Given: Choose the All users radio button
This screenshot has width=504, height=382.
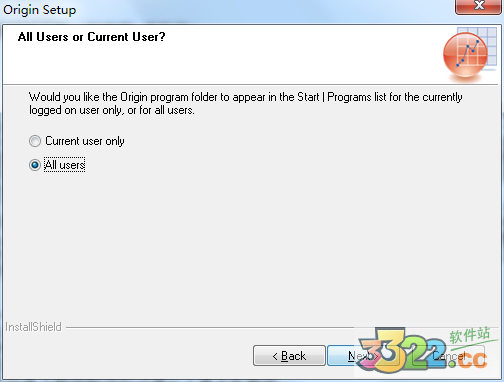Looking at the screenshot, I should click(x=35, y=165).
